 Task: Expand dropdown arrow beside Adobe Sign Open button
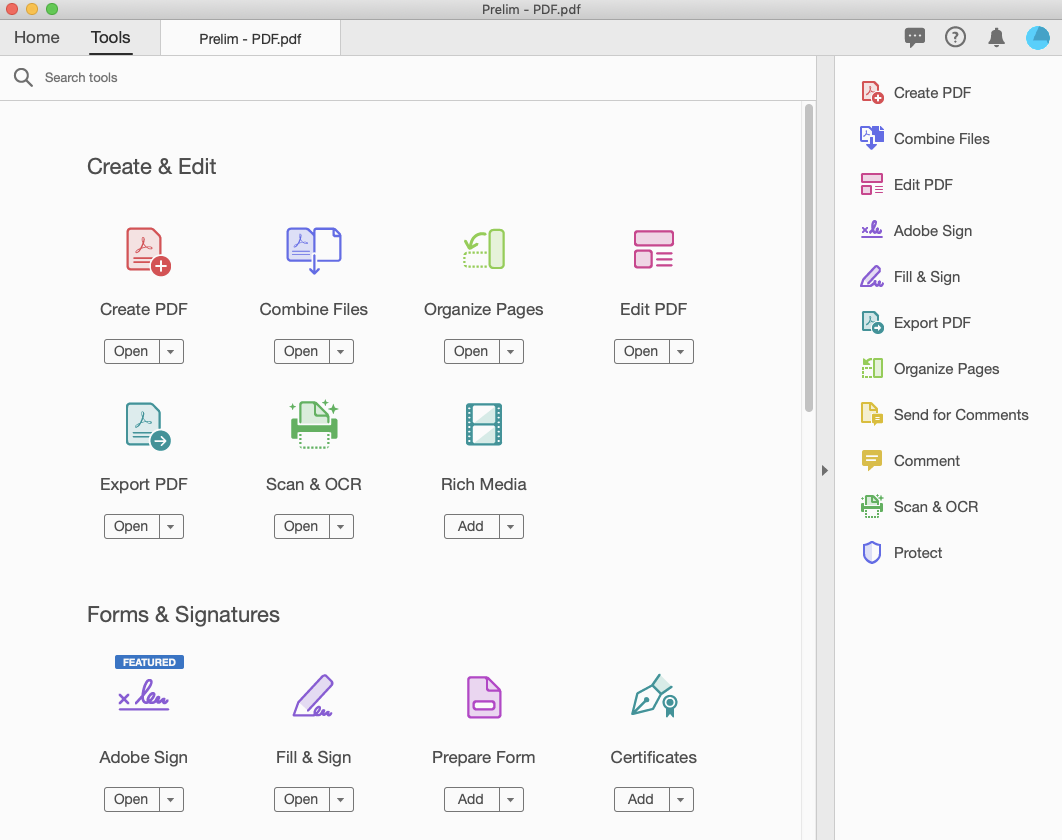171,799
